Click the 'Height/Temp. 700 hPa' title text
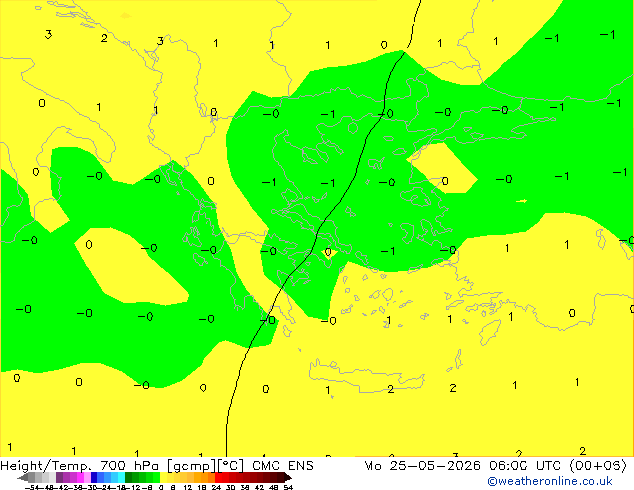634x490 pixels. tap(80, 465)
